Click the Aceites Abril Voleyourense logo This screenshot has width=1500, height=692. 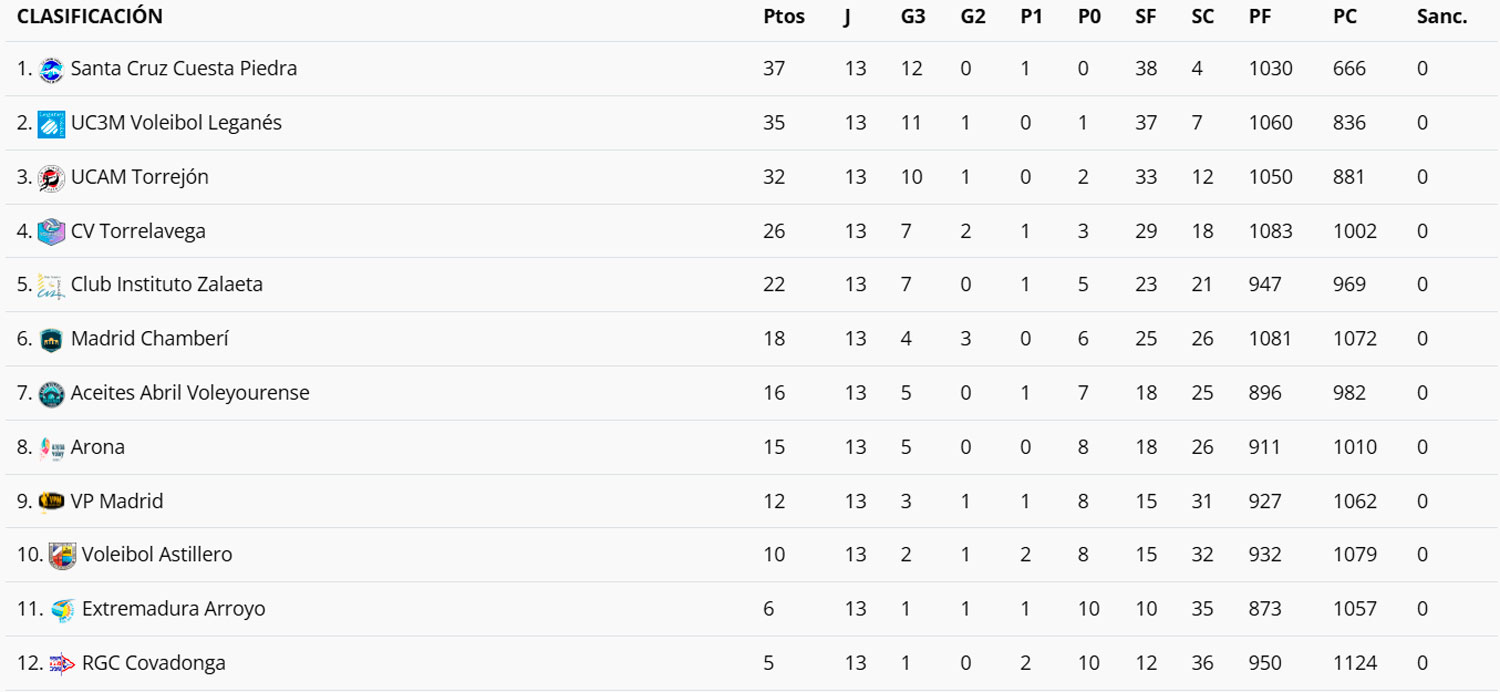pyautogui.click(x=51, y=393)
